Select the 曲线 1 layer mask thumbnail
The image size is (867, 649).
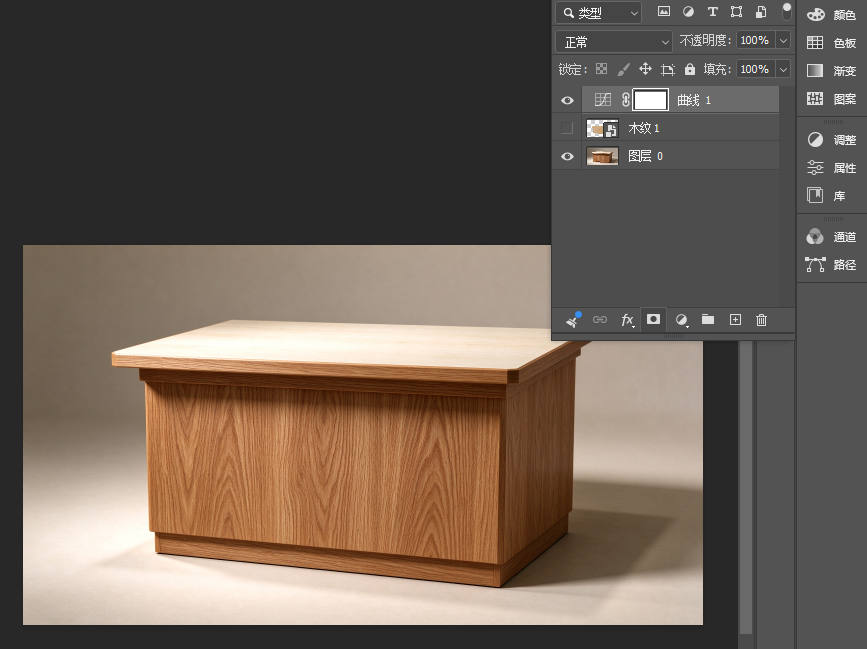650,100
